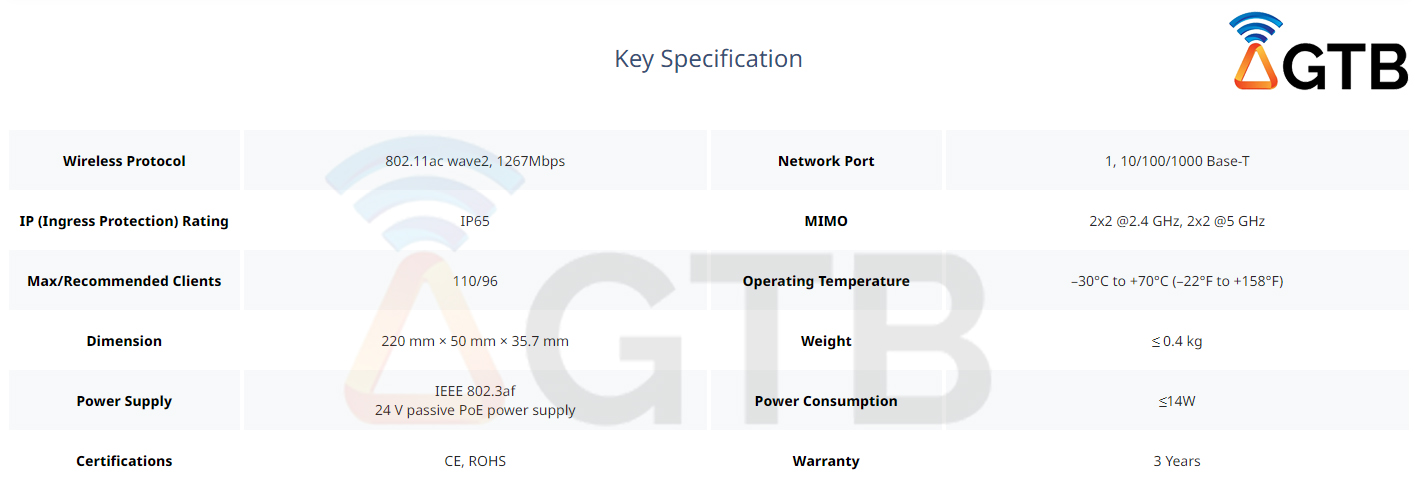This screenshot has height=488, width=1422.
Task: Click the 2x2 @2.4 GHz MIMO value
Action: coord(1177,221)
